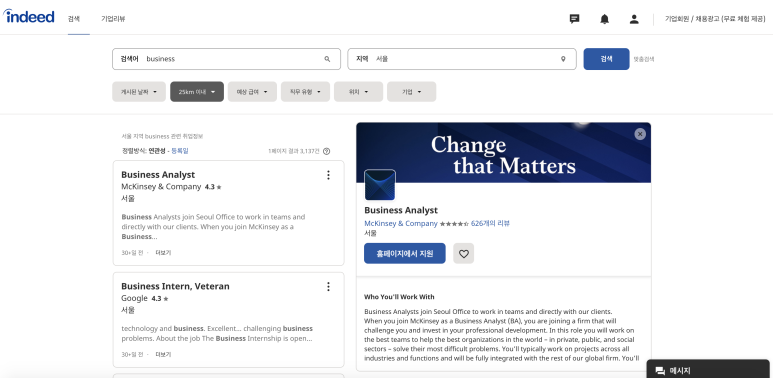
Task: Expand the 위치 location filter dropdown
Action: (358, 92)
